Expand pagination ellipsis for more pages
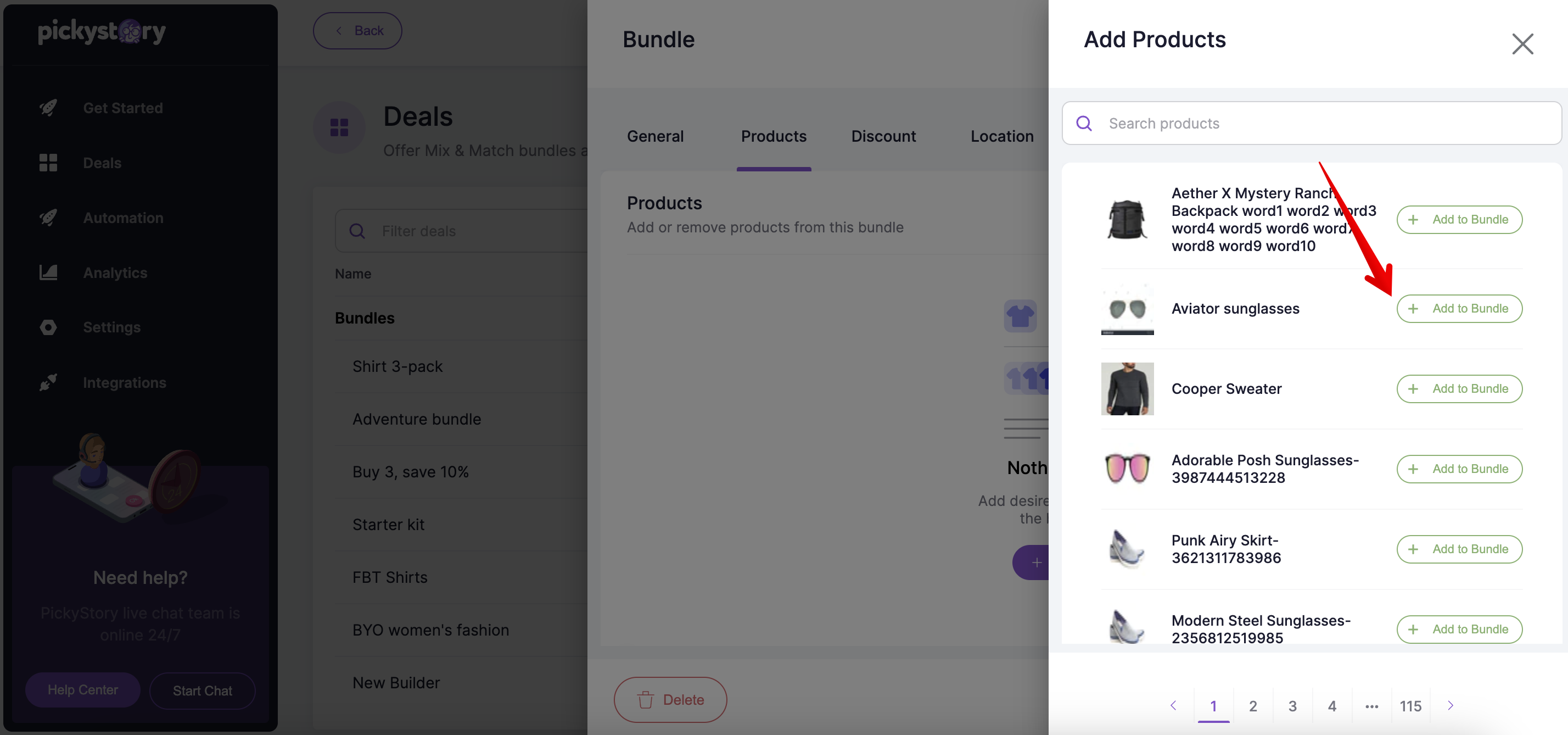This screenshot has width=1568, height=735. 1371,706
